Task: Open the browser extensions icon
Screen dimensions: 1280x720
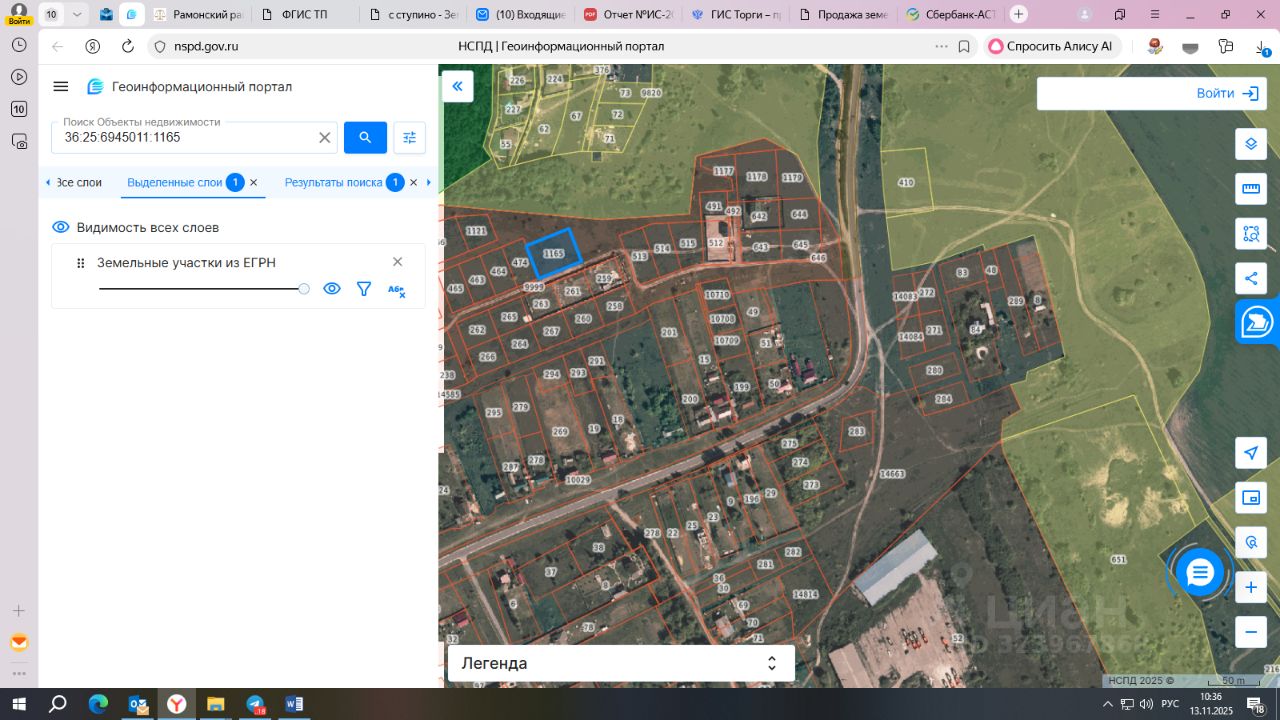Action: coord(1226,46)
